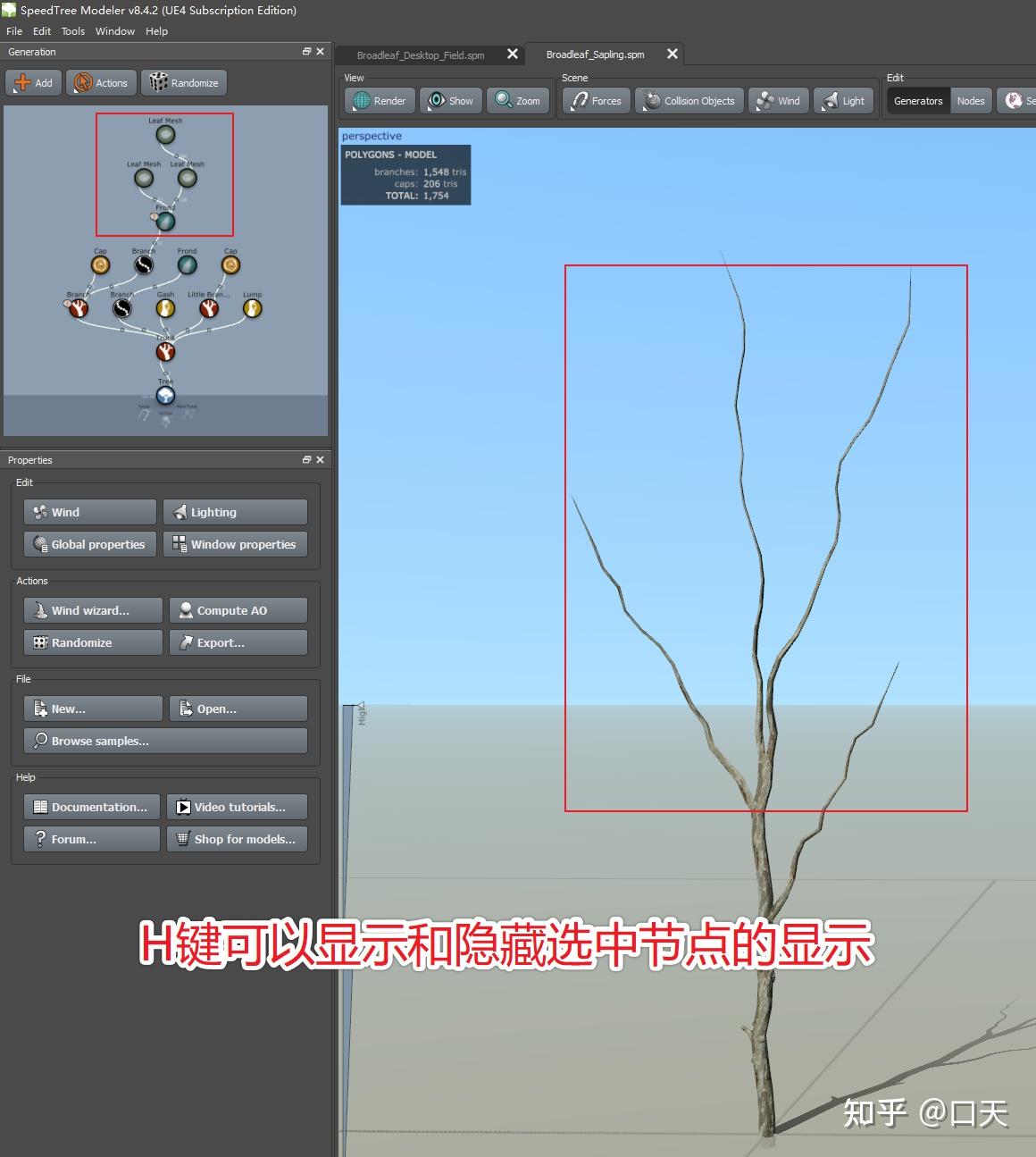Click the Lighting edit button
This screenshot has height=1157, width=1036.
pos(235,511)
